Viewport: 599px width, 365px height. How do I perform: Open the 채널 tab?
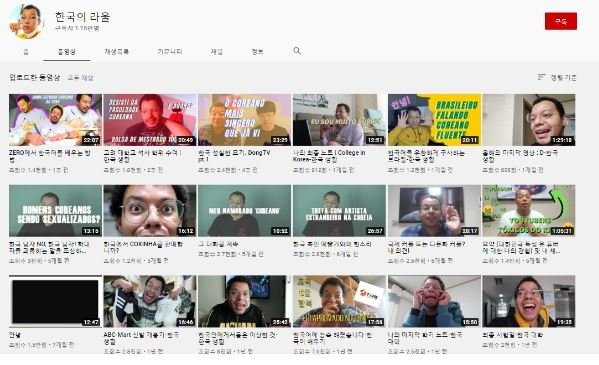point(217,52)
